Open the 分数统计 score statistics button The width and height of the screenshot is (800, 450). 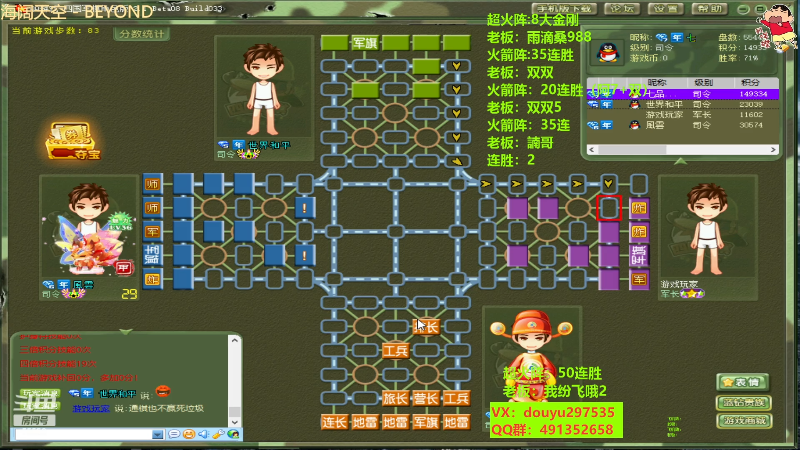142,34
